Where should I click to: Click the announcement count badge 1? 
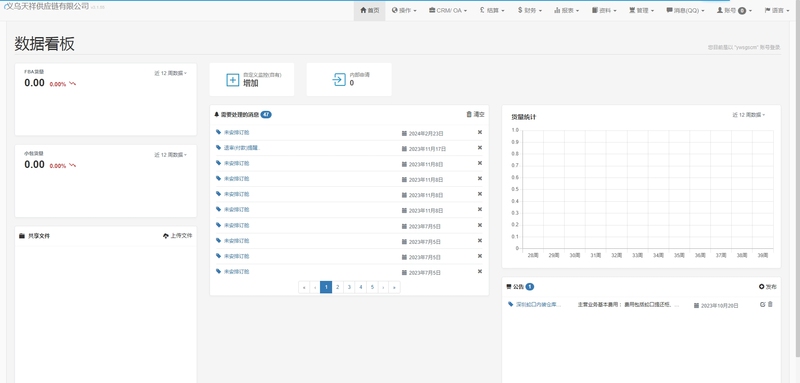point(530,287)
